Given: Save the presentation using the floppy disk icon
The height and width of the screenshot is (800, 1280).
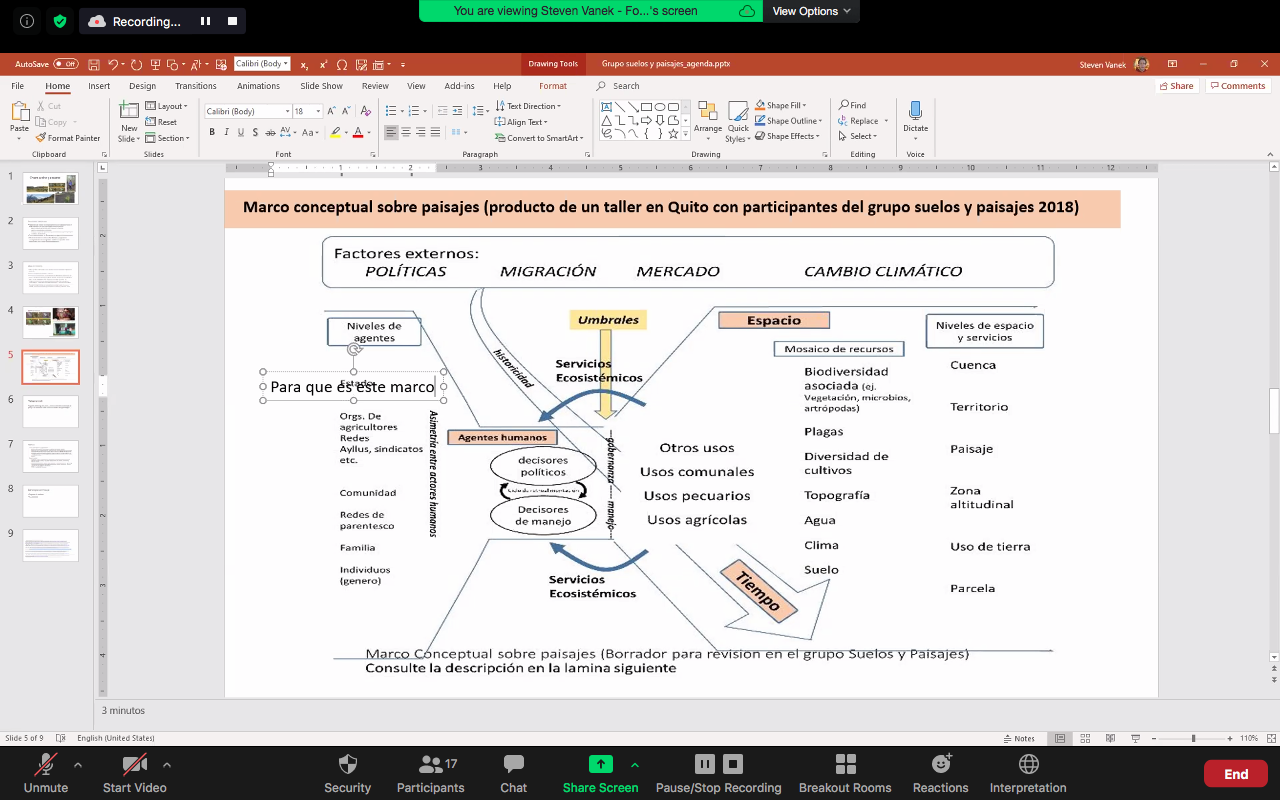Looking at the screenshot, I should (94, 64).
